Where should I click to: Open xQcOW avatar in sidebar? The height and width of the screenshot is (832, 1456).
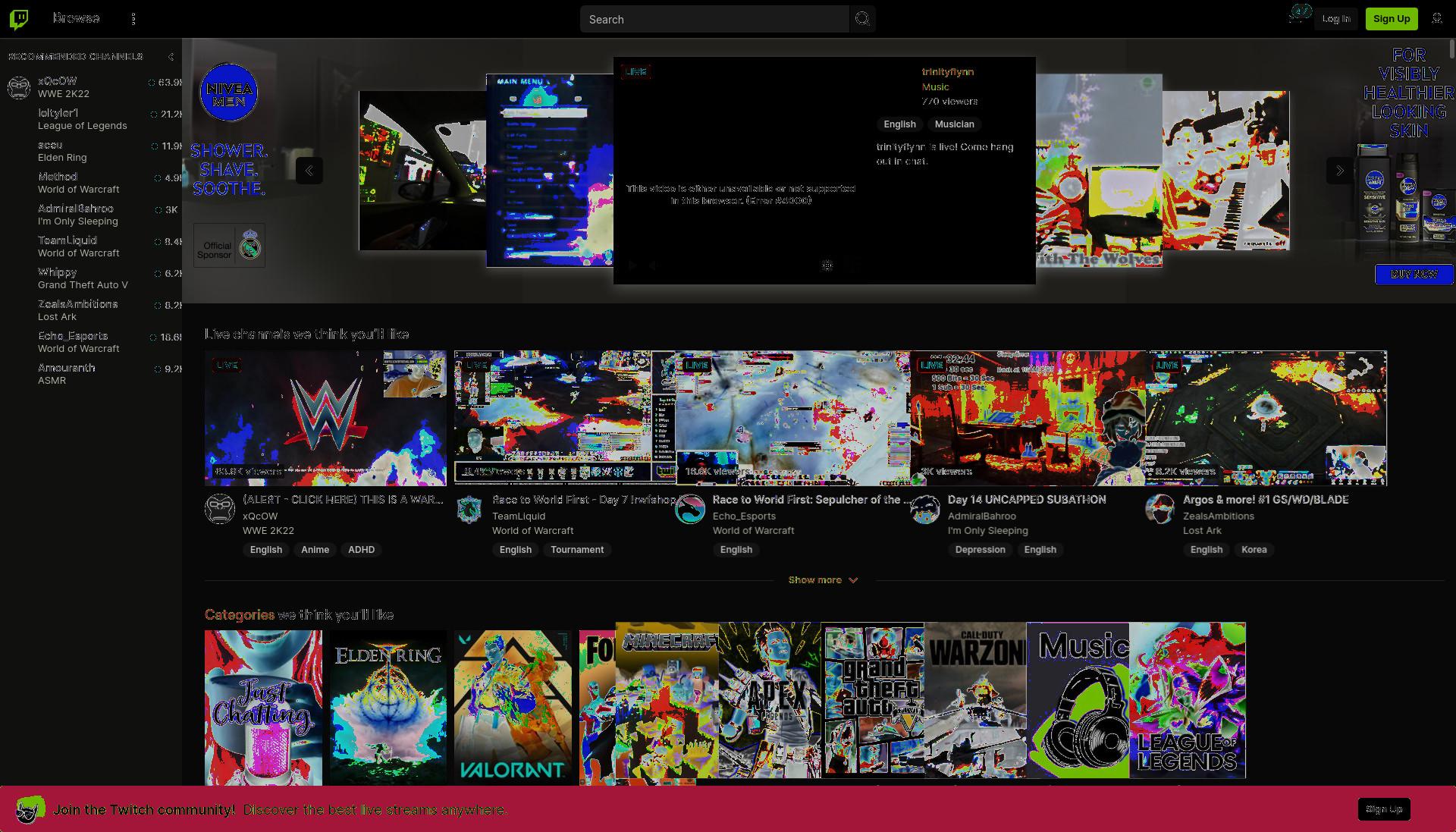[19, 87]
